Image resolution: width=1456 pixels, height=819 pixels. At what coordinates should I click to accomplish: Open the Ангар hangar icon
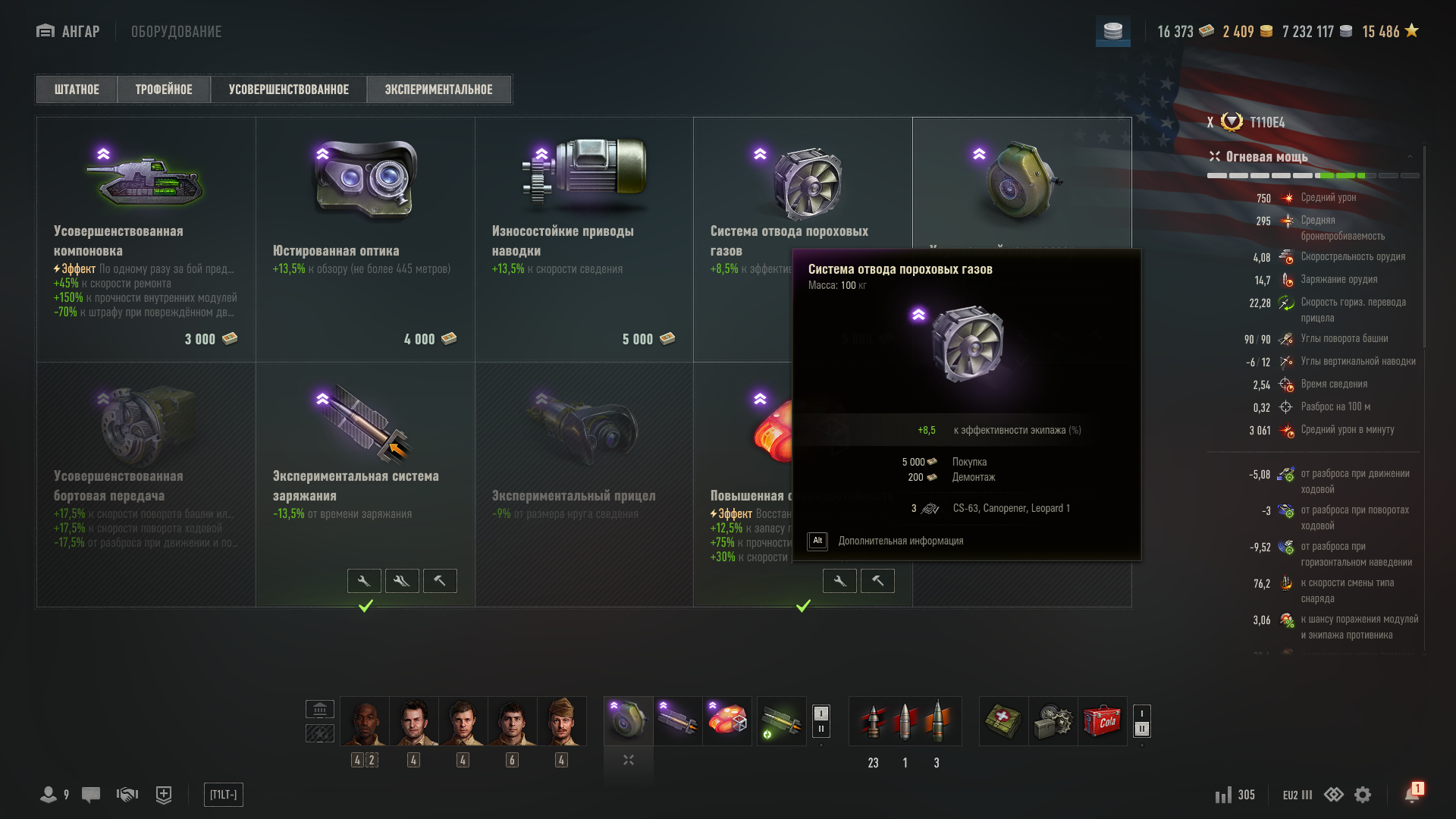[x=45, y=31]
